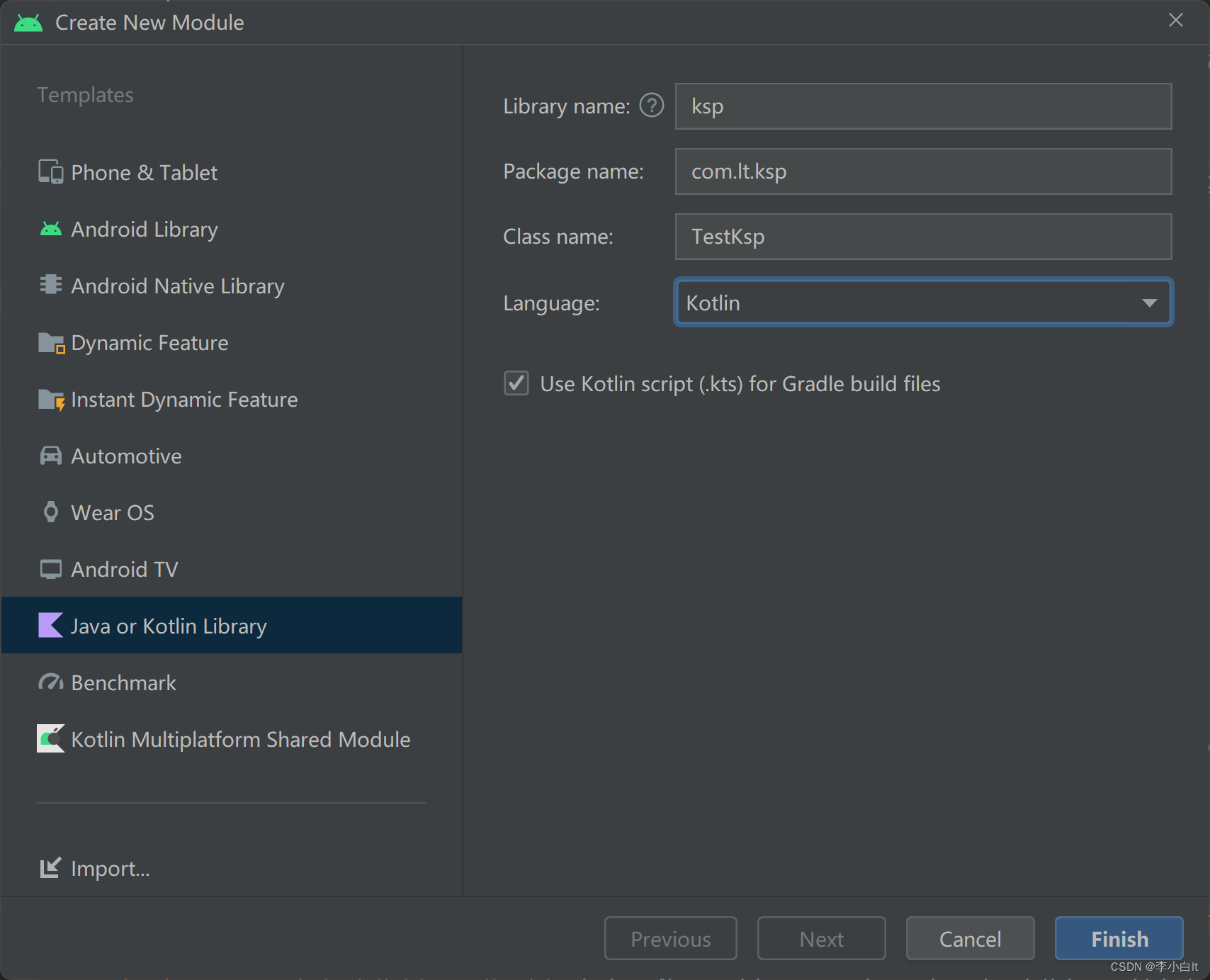Click the Dynamic Feature folder icon
The image size is (1210, 980).
click(51, 343)
